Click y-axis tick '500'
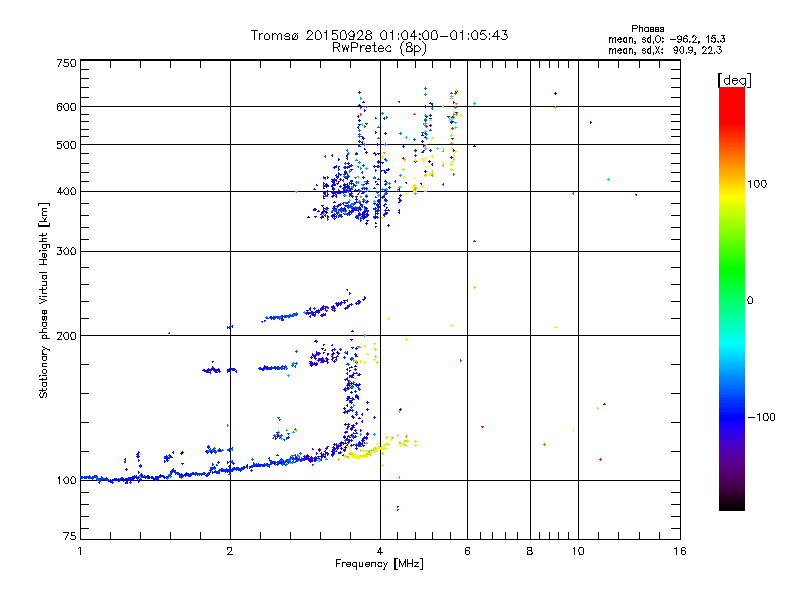Screen dimensions: 800x600 [66, 145]
